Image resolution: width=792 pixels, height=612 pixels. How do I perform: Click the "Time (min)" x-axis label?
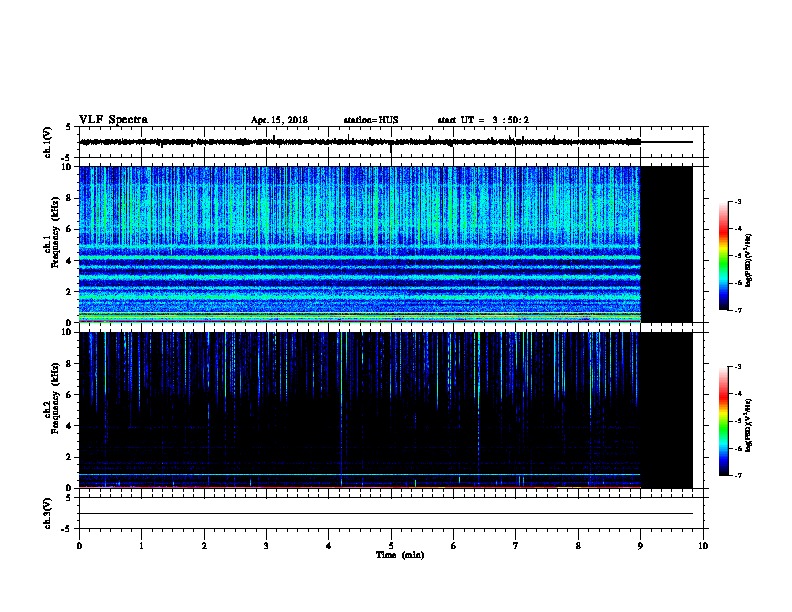pos(400,555)
